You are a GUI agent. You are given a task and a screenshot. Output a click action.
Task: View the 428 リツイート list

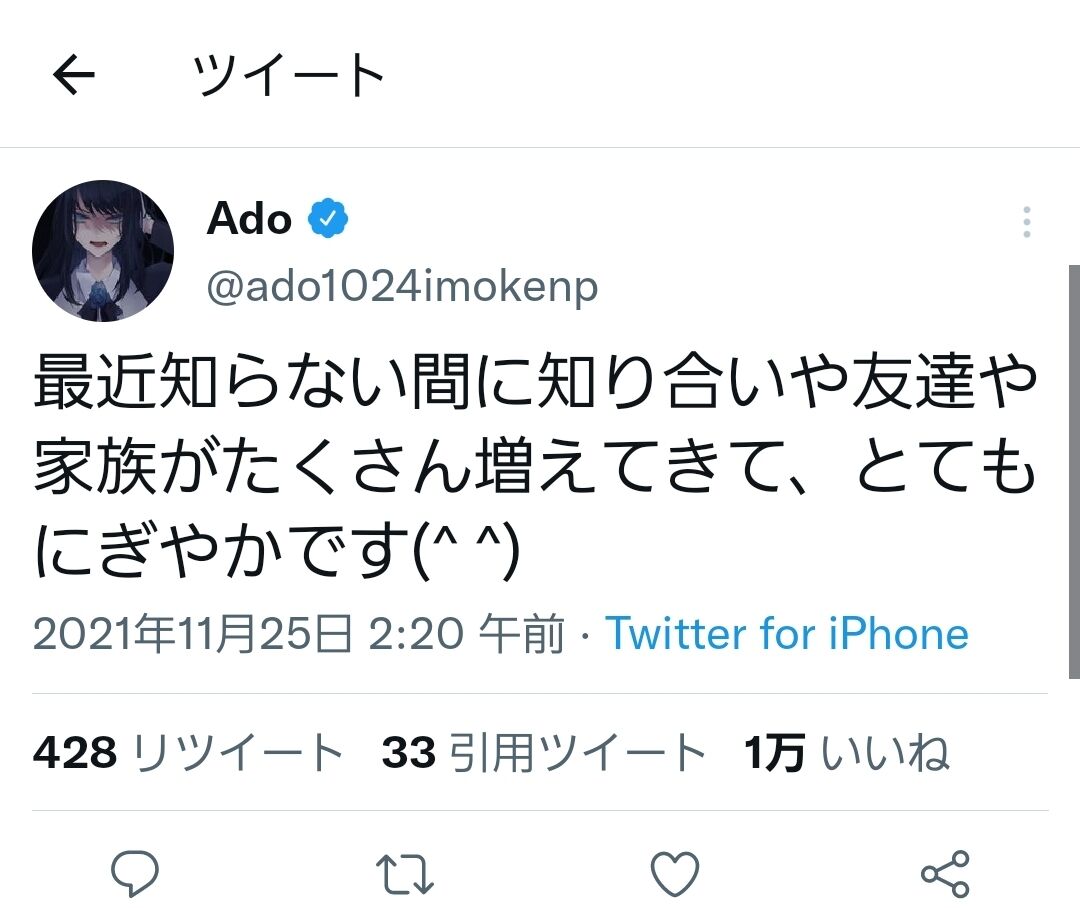coord(188,752)
